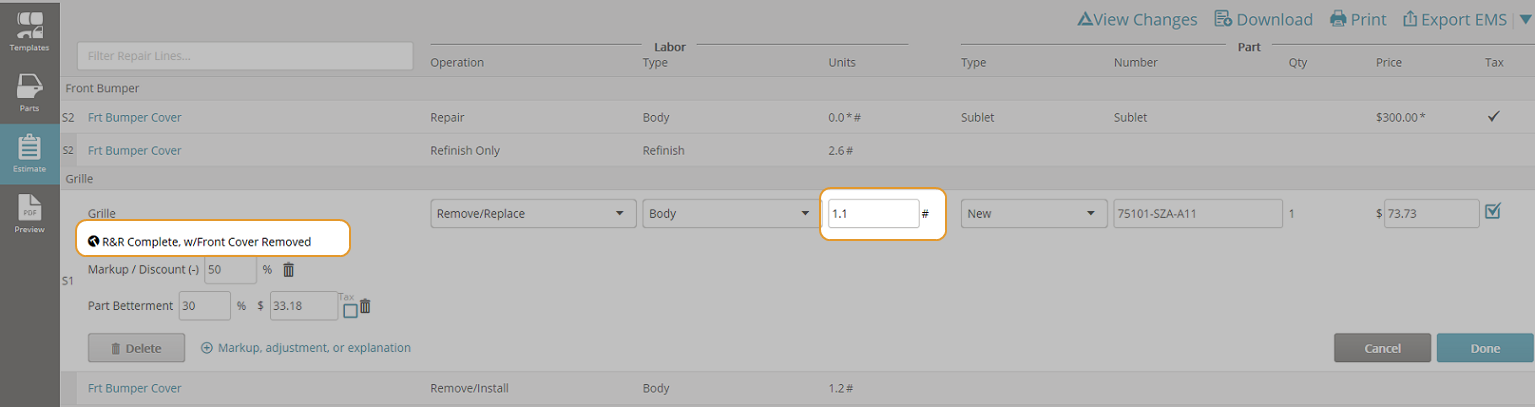Download the estimate file
Image resolution: width=1535 pixels, height=407 pixels.
click(1263, 19)
